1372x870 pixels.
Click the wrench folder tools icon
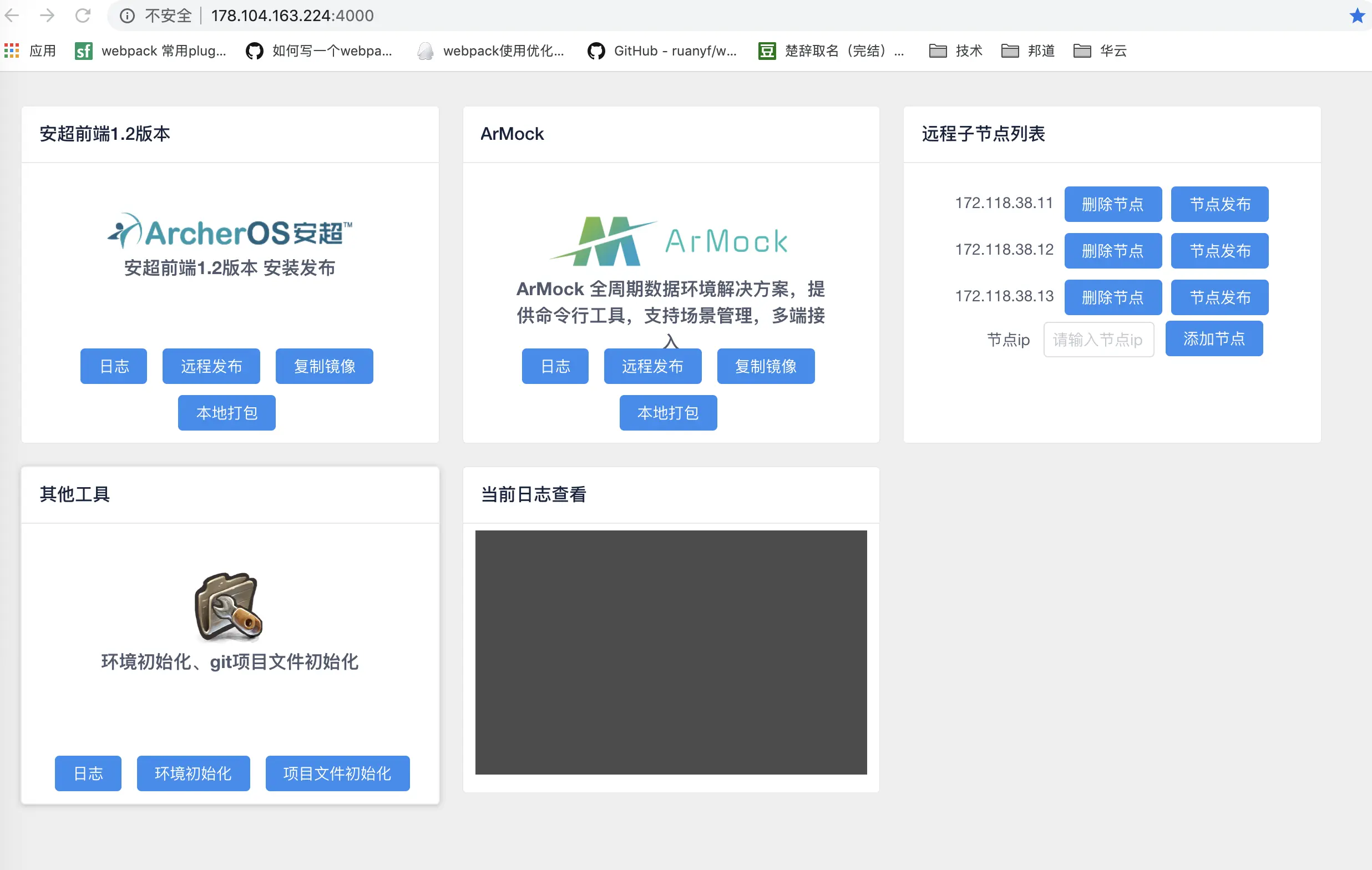[x=229, y=607]
